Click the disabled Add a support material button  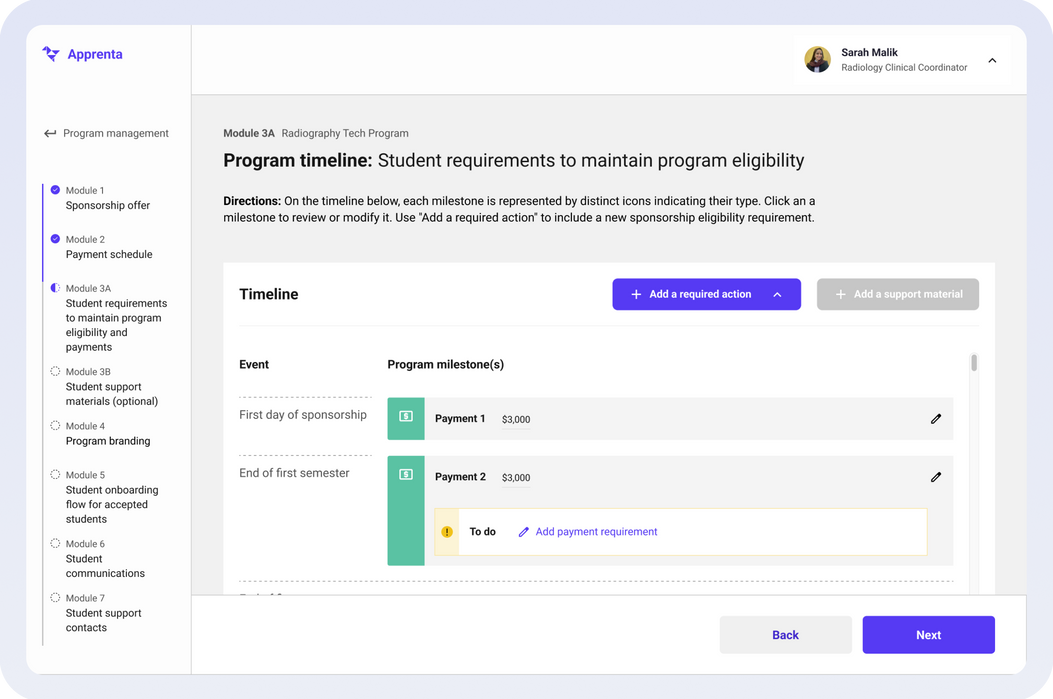tap(897, 294)
